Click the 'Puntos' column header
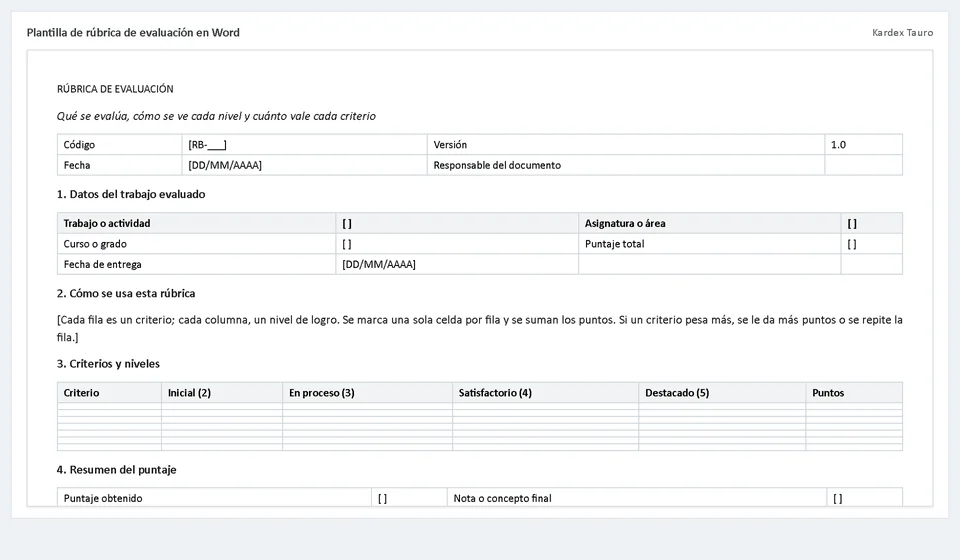Screen dimensions: 960x560 (854, 393)
